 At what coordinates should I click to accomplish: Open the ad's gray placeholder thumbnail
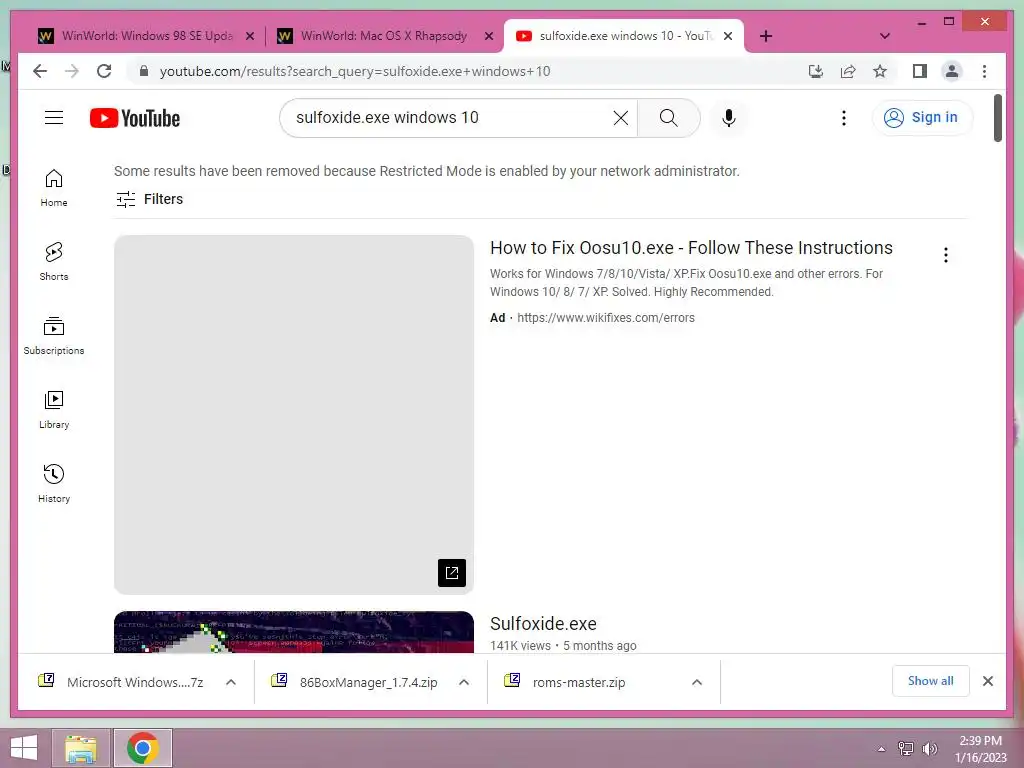294,415
